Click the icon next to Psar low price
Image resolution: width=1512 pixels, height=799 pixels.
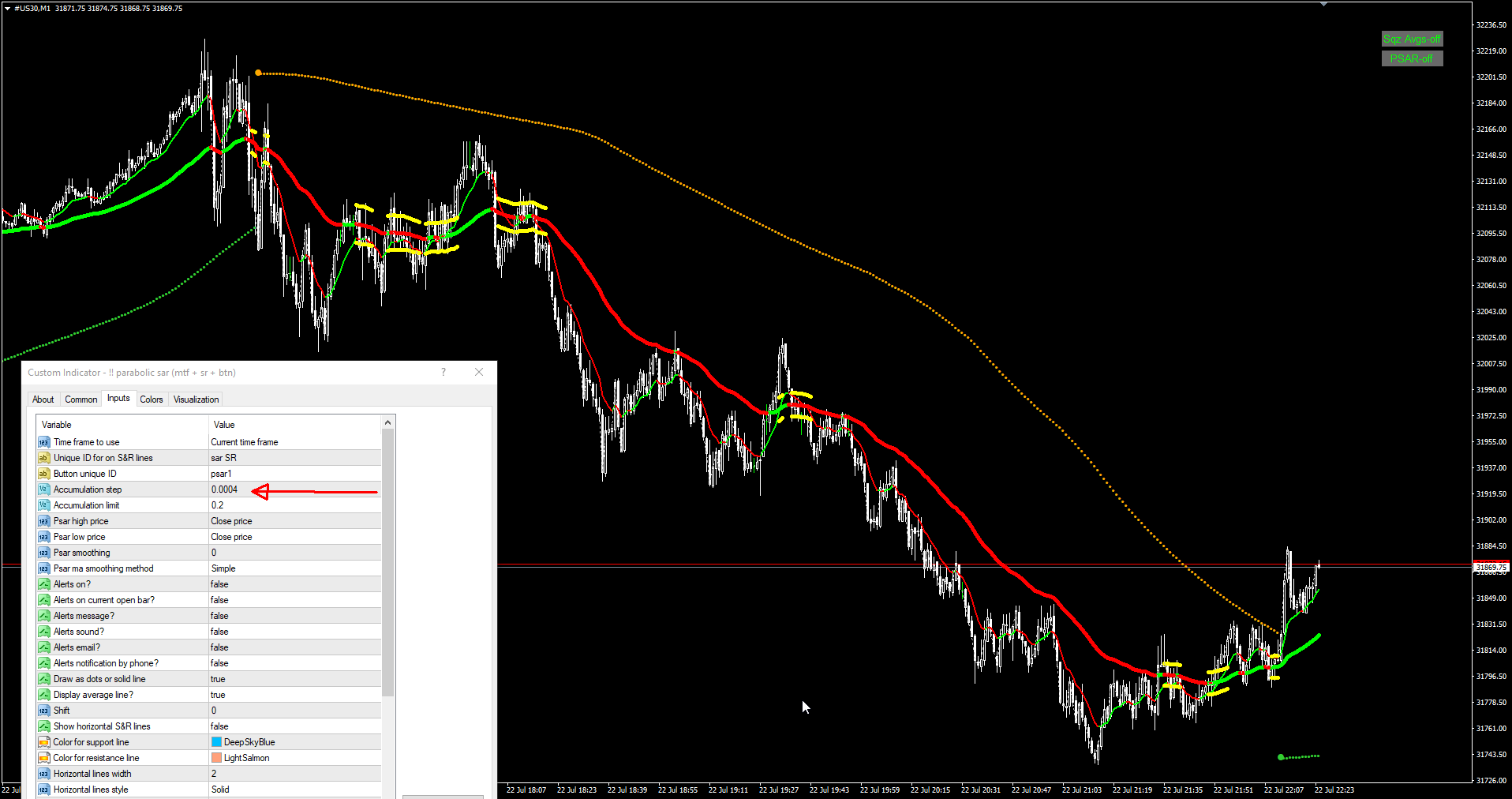[43, 537]
